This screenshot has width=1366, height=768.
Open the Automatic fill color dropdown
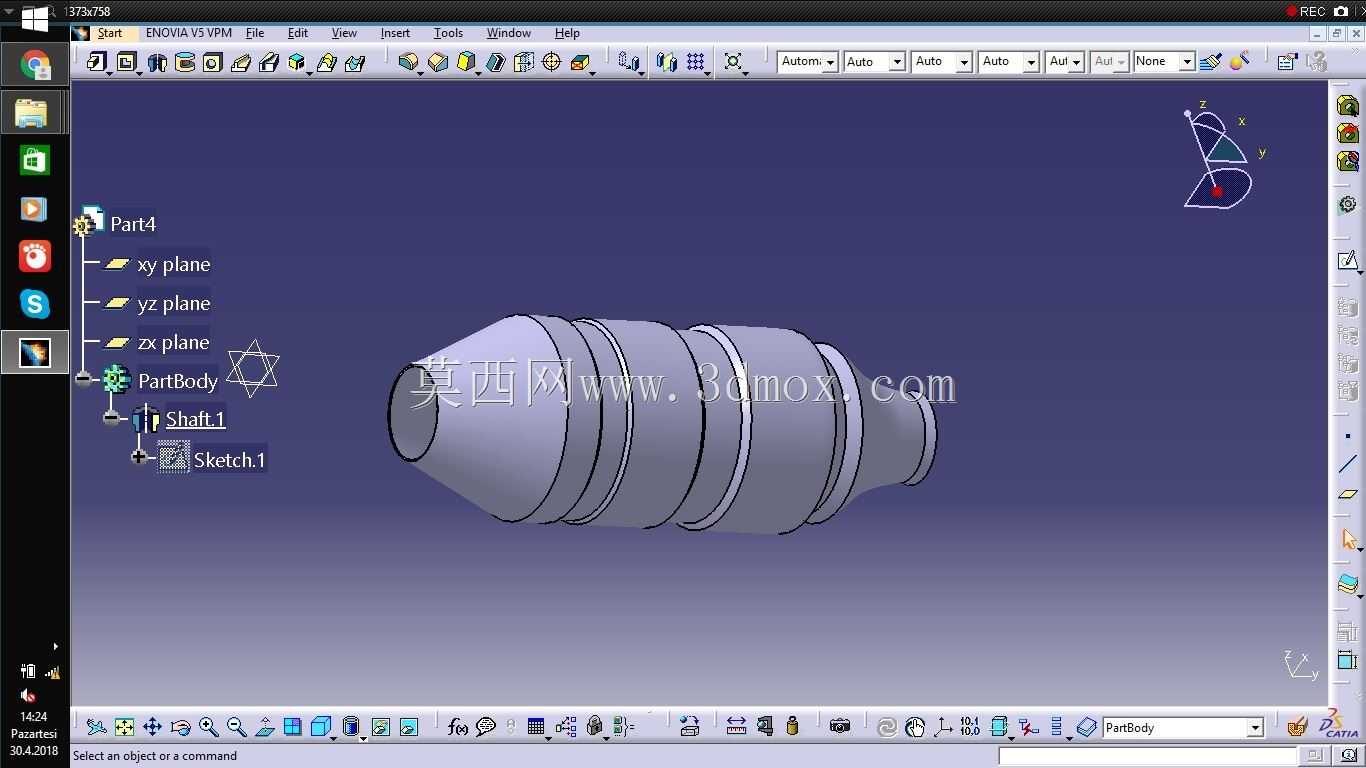(x=829, y=62)
